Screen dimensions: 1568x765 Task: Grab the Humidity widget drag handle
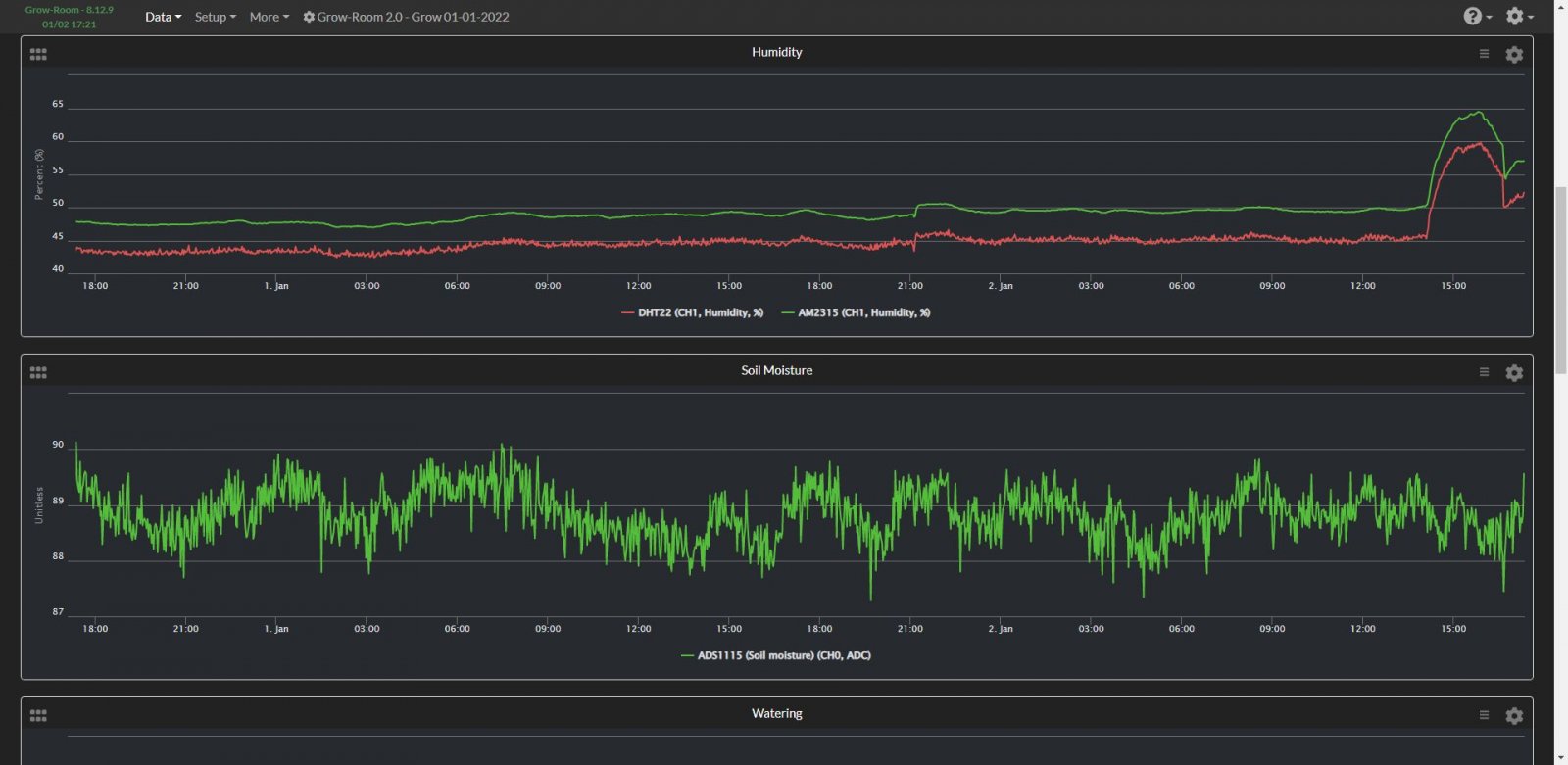(38, 54)
